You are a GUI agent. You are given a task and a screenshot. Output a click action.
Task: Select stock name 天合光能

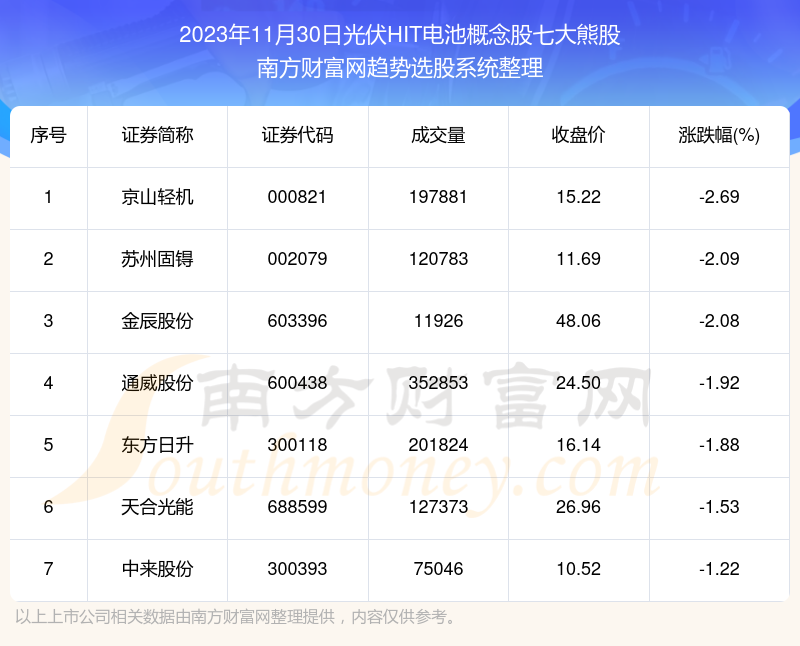[157, 507]
